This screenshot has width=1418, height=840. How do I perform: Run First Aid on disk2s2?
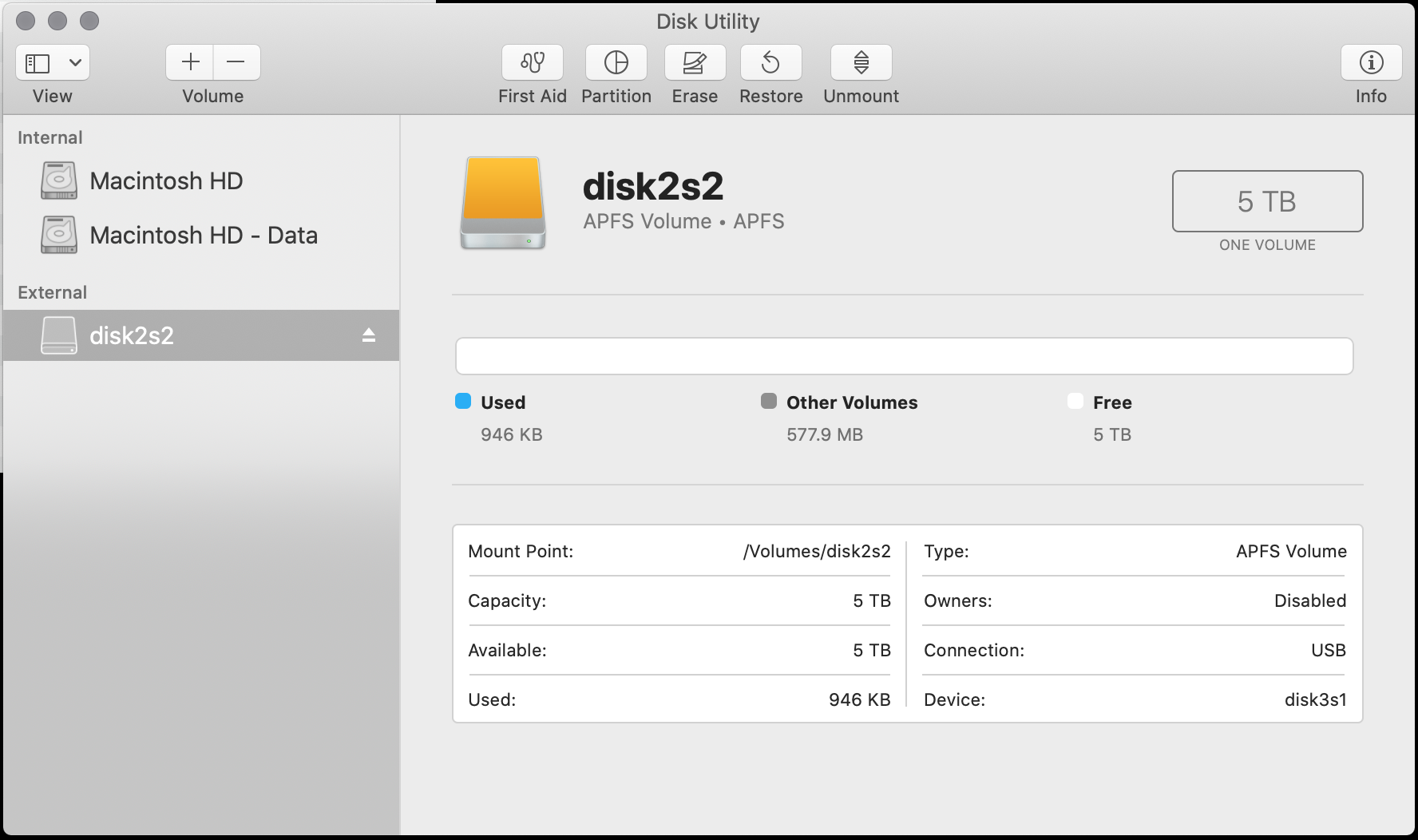(x=532, y=62)
